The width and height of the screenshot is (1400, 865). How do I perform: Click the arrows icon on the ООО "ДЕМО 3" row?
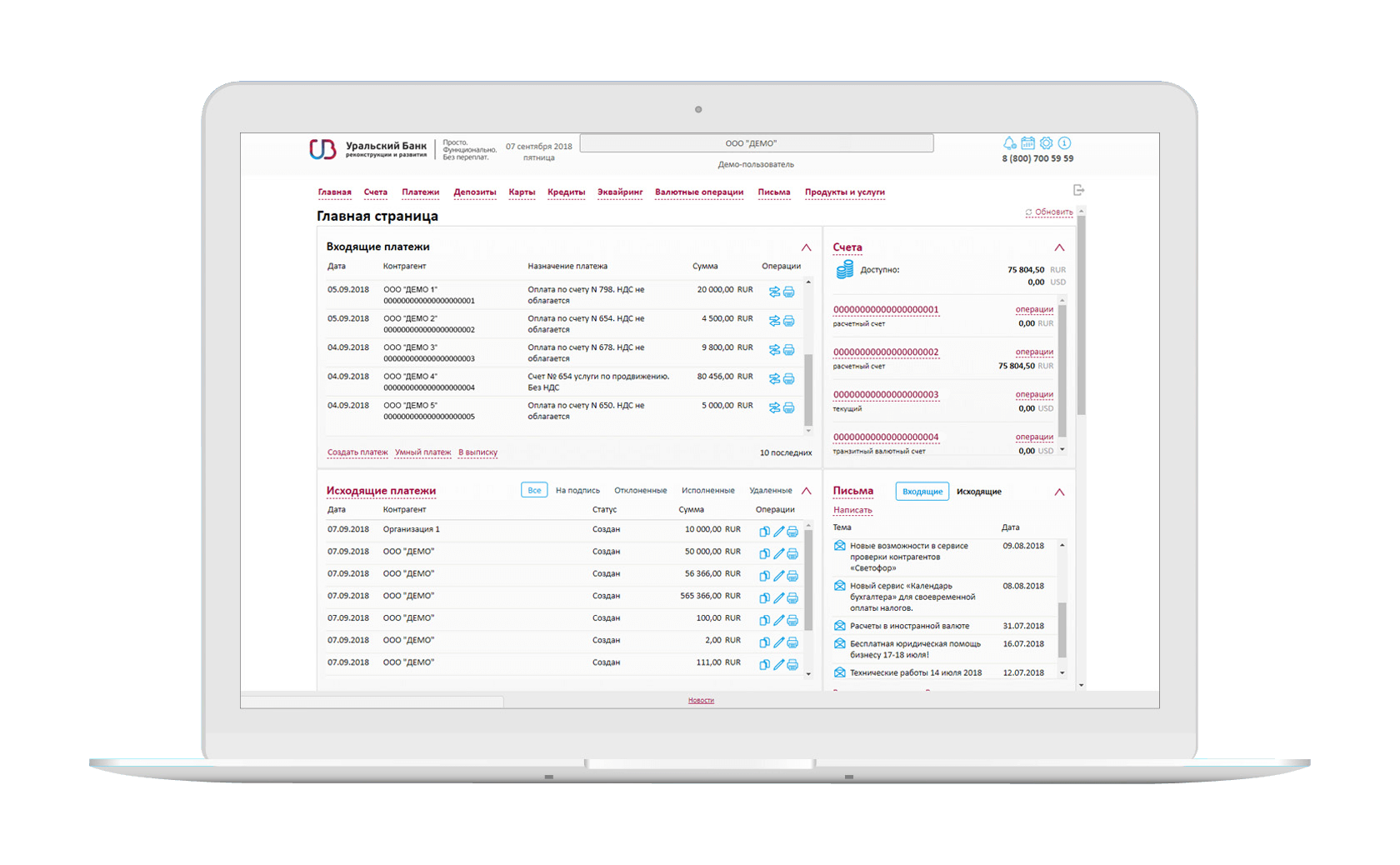(774, 350)
